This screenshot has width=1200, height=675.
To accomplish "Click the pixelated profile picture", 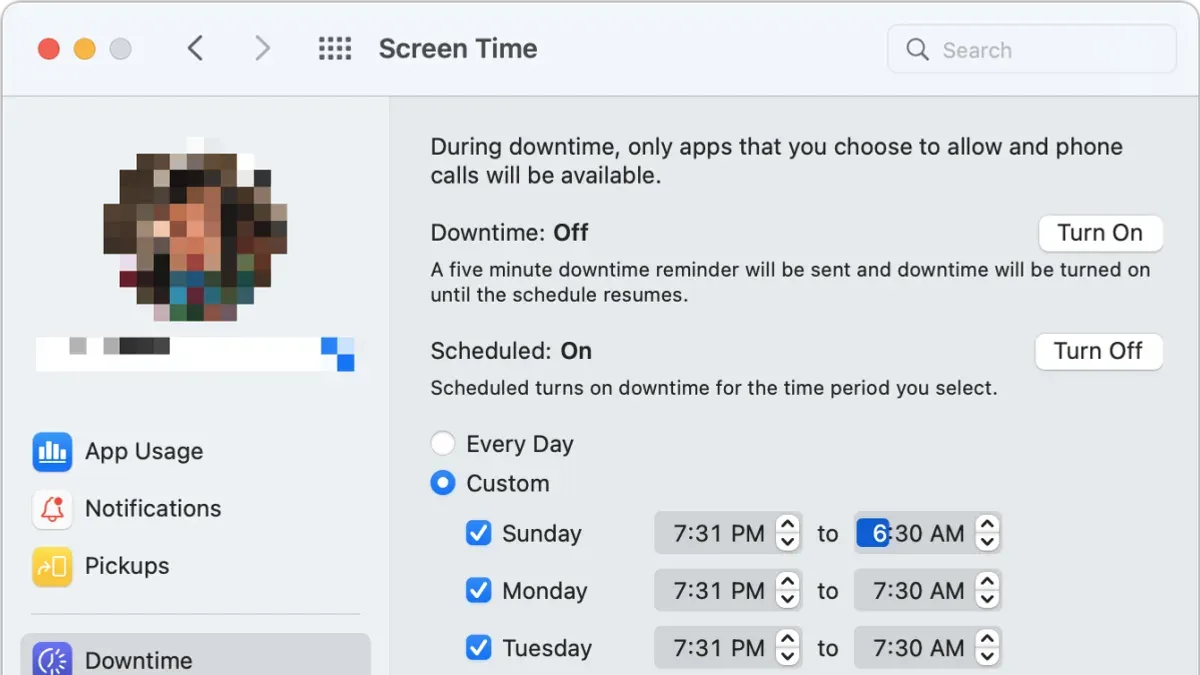I will (196, 230).
